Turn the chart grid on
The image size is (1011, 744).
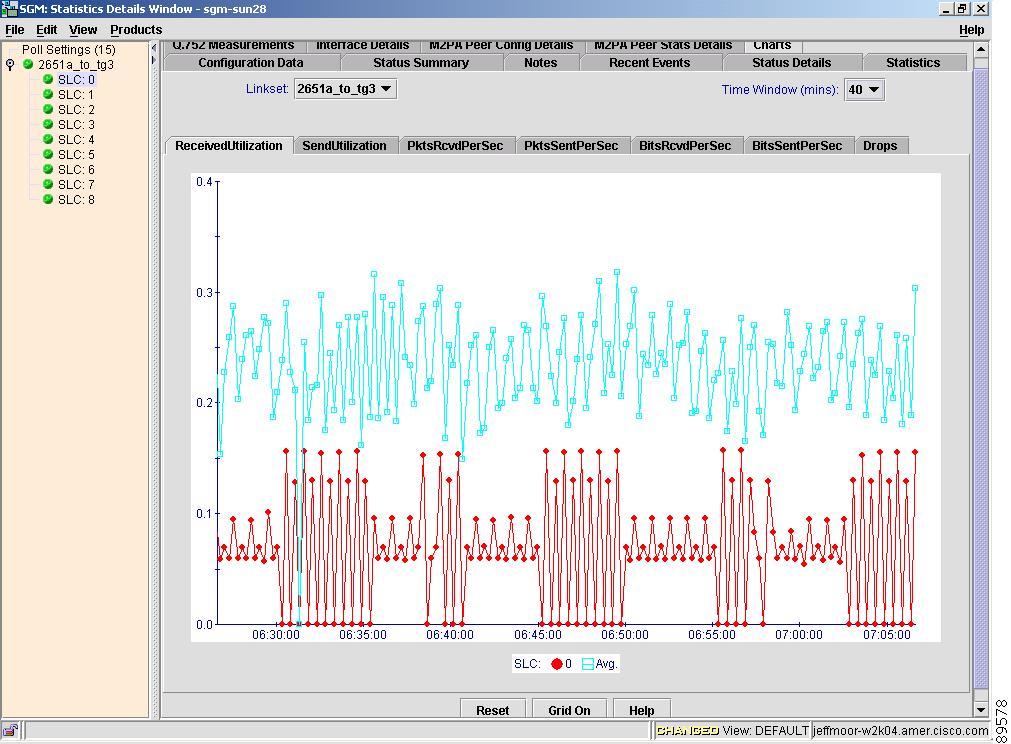[569, 710]
